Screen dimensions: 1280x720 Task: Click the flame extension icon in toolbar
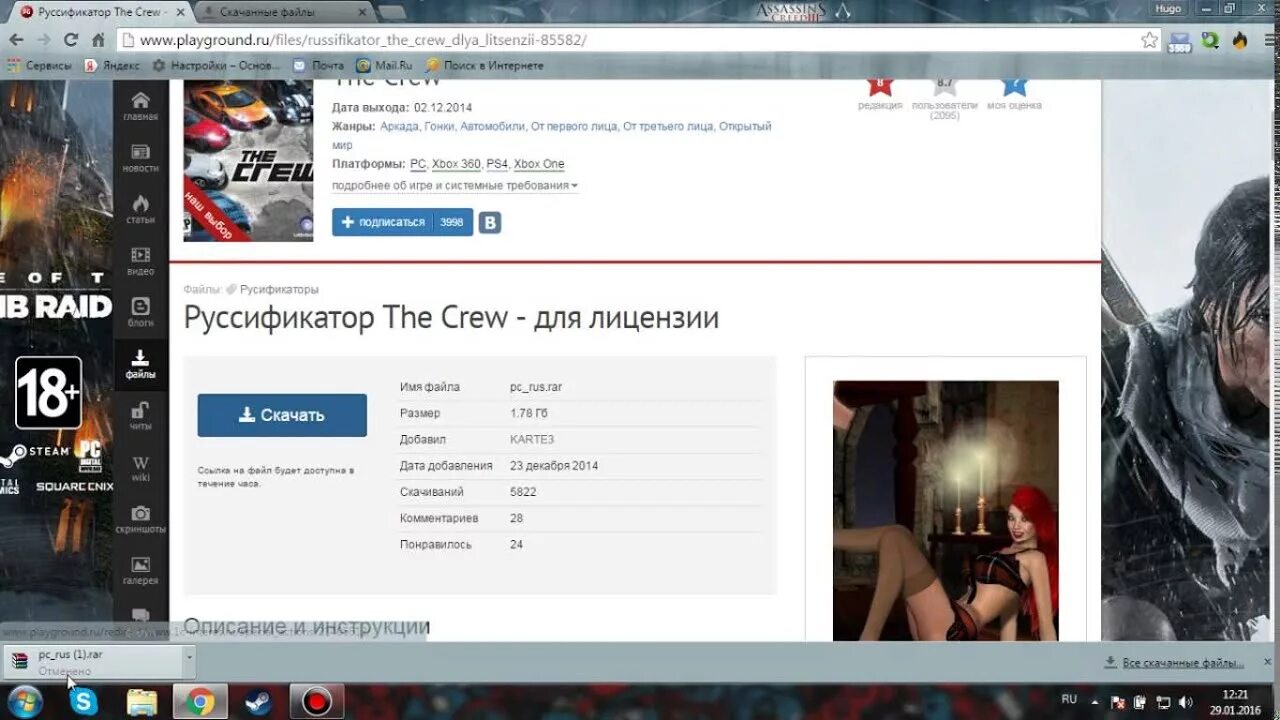click(x=1241, y=40)
